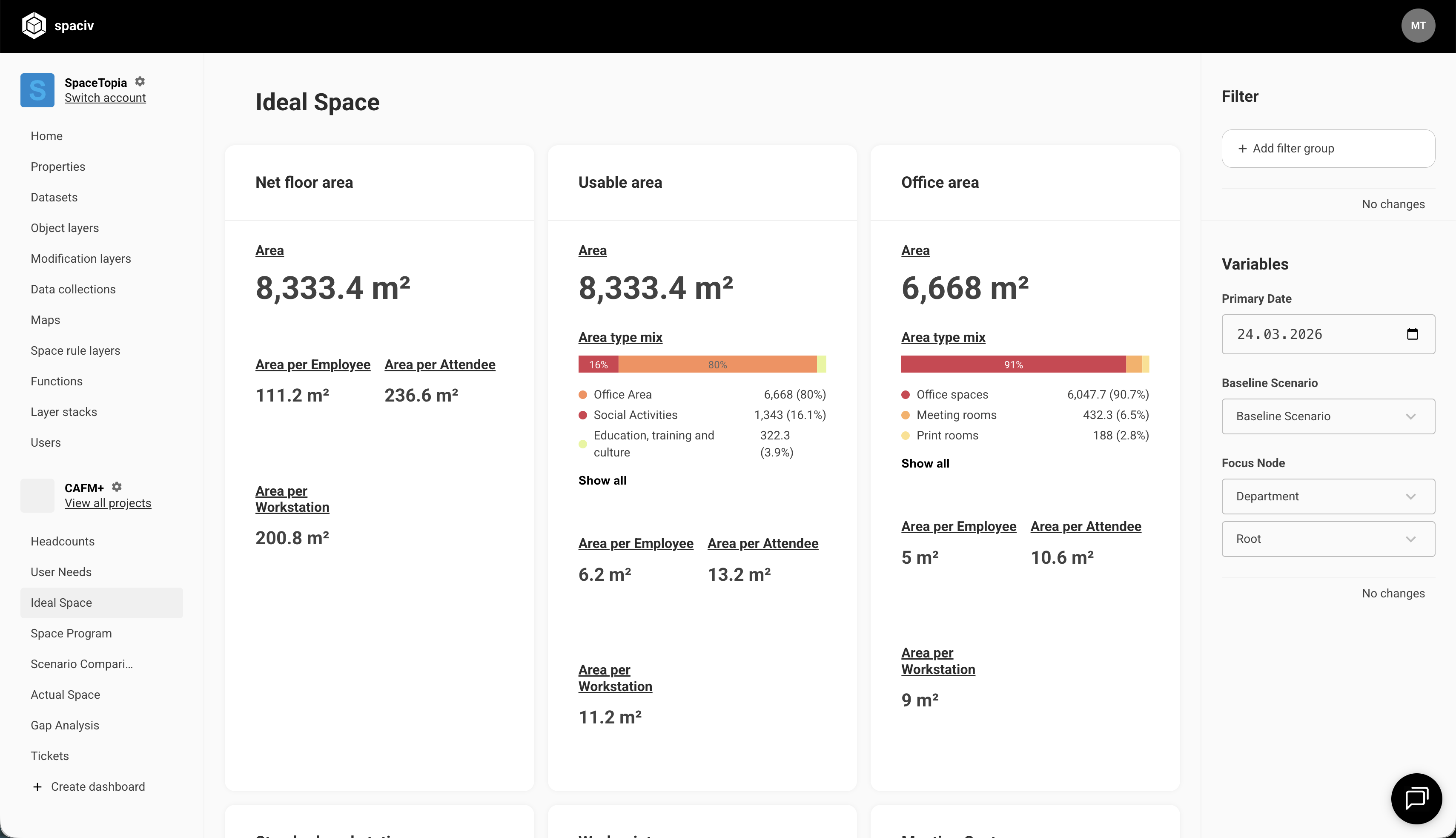Expand the Department focus node dropdown
Screen dimensions: 1456x838
coord(1328,496)
